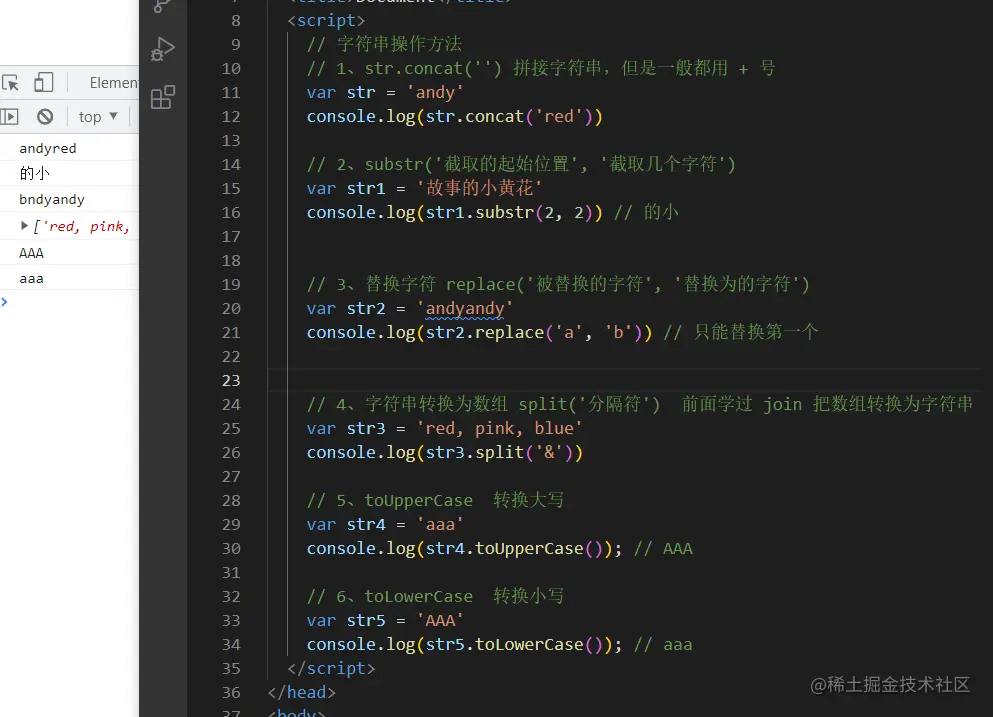
Task: Click line number 23 in the gutter
Action: click(231, 381)
